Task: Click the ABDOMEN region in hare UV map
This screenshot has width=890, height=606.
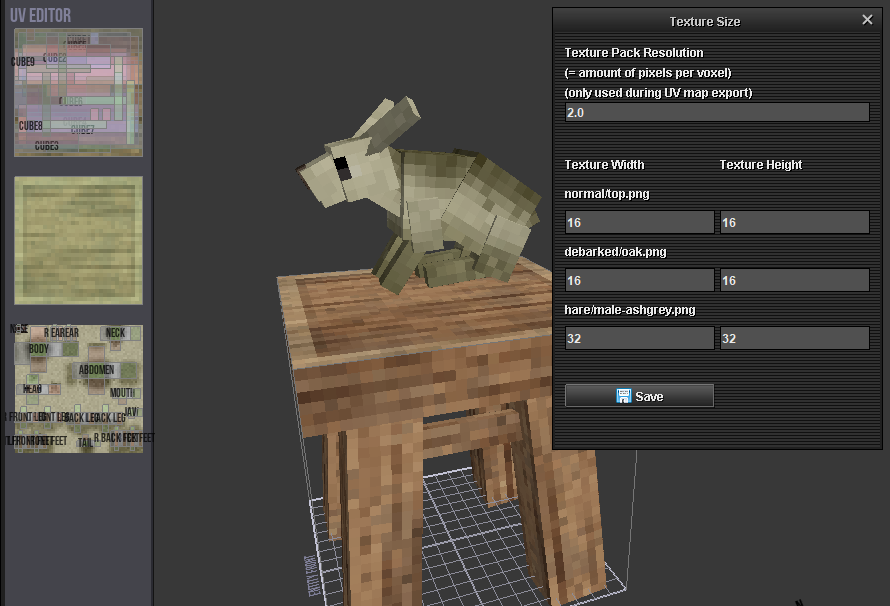Action: pos(97,370)
